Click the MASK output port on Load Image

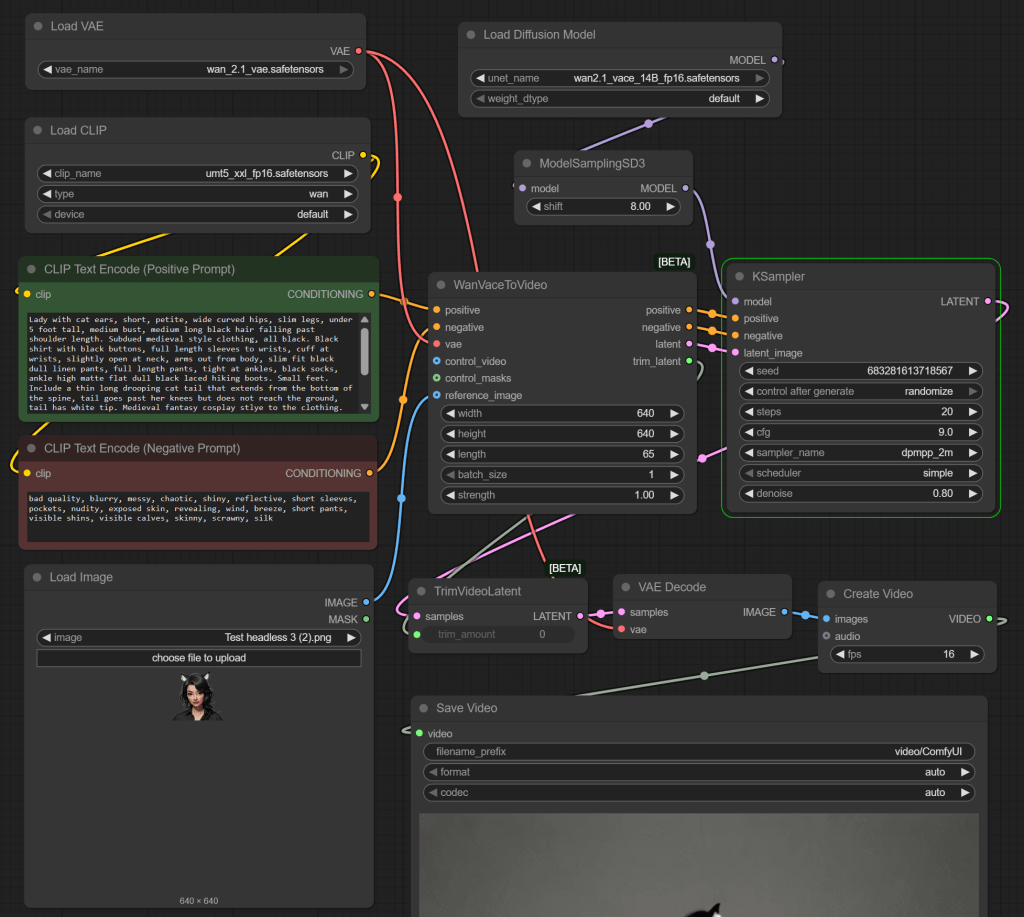pyautogui.click(x=366, y=619)
